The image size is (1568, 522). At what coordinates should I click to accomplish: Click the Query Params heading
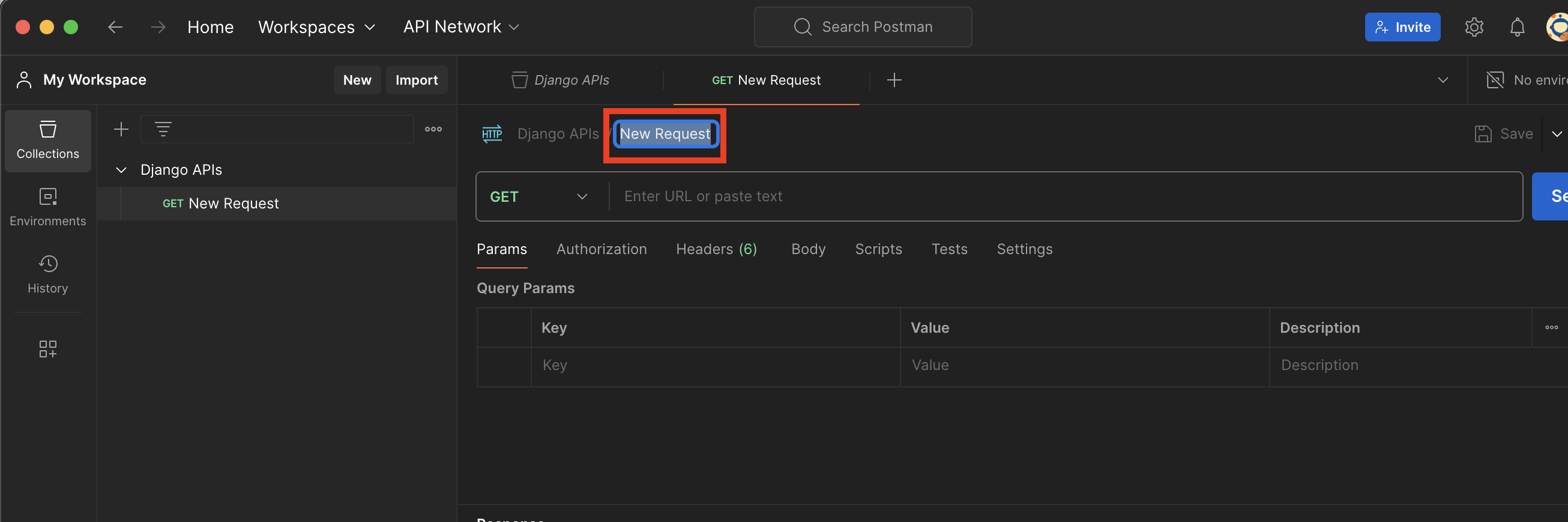pyautogui.click(x=525, y=288)
